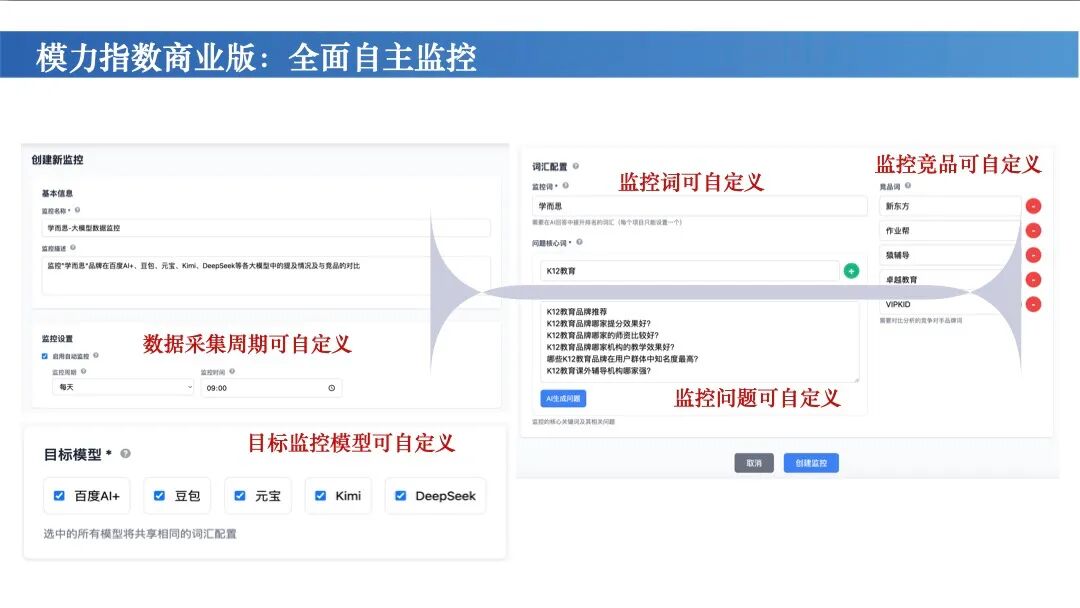This screenshot has width=1080, height=608.
Task: Click 监控名称 field with 学而思-大模型数据监控
Action: (x=266, y=228)
